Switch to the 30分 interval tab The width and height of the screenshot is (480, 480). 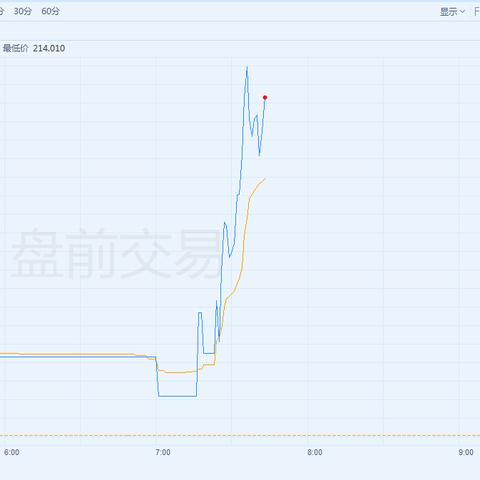23,11
